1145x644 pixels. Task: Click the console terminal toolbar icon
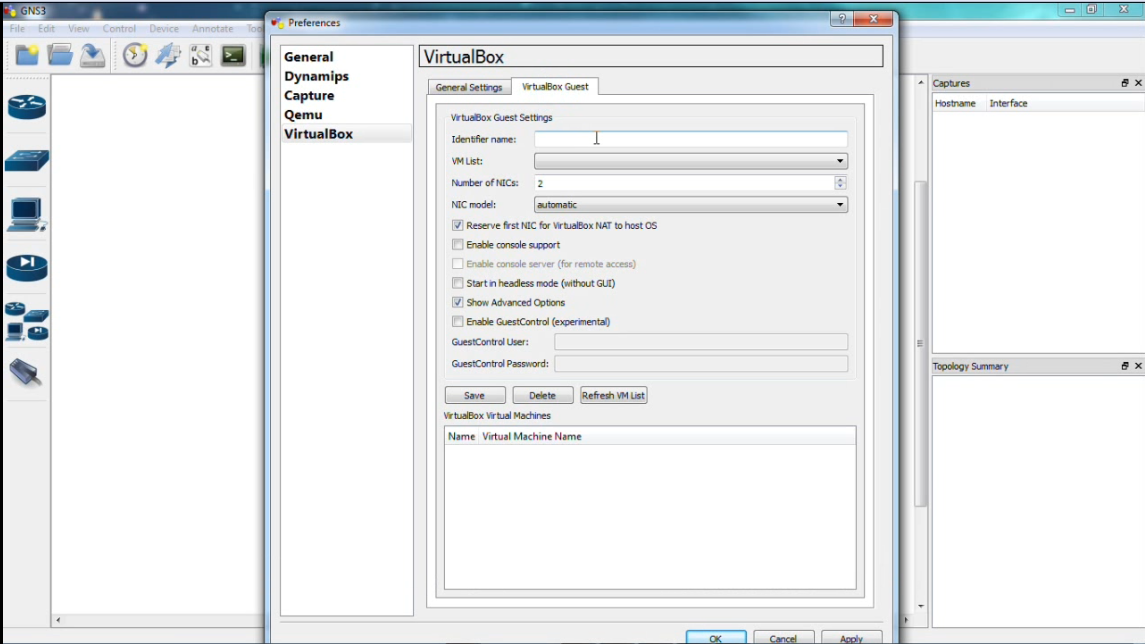233,55
